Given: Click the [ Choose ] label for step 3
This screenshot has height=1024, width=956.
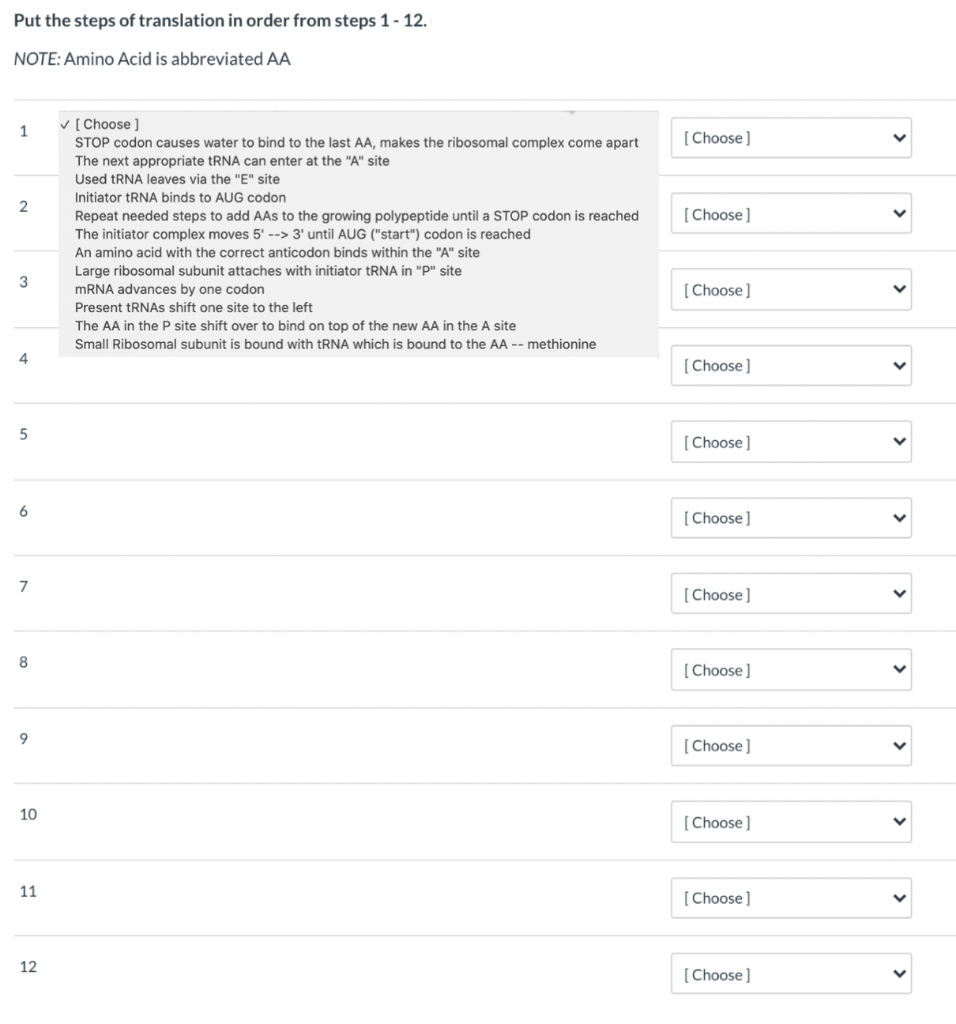Looking at the screenshot, I should [716, 290].
